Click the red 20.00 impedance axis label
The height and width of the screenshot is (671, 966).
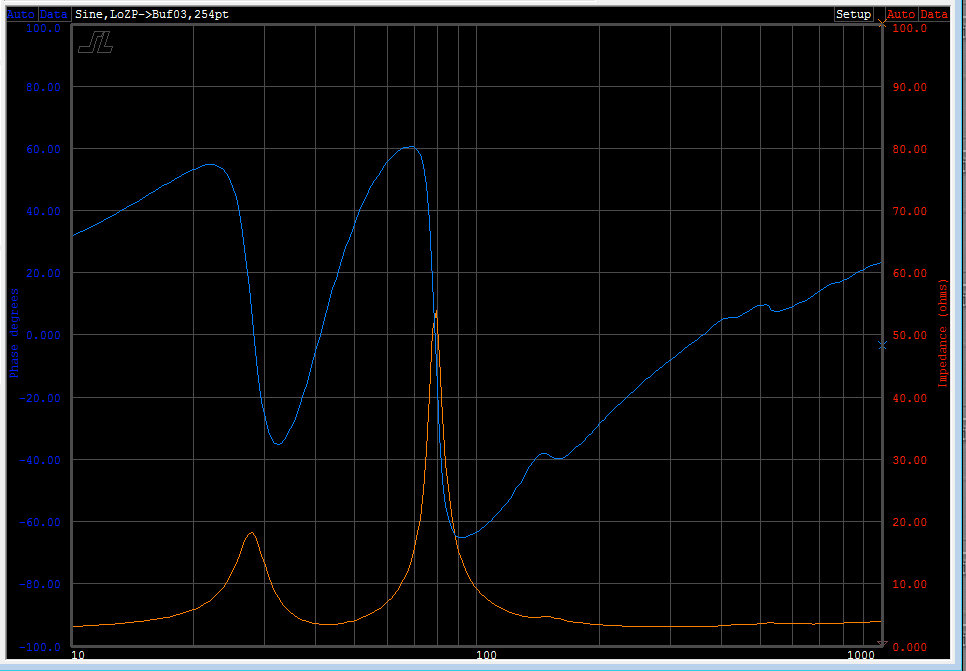point(910,522)
